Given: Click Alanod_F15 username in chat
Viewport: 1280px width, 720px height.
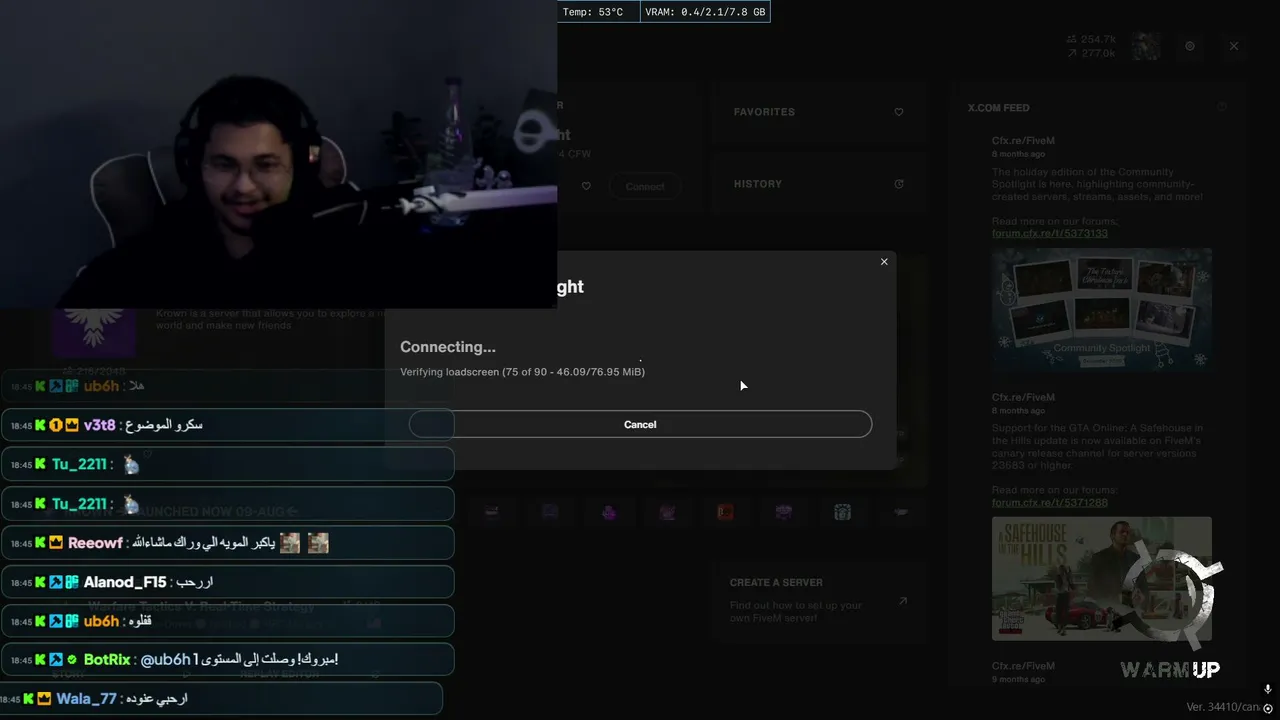Looking at the screenshot, I should tap(125, 582).
